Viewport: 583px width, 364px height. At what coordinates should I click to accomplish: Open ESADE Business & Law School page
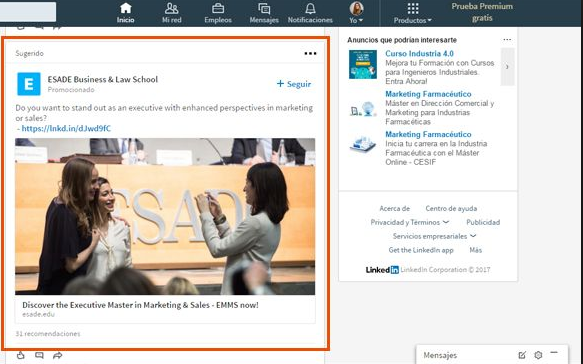point(103,79)
